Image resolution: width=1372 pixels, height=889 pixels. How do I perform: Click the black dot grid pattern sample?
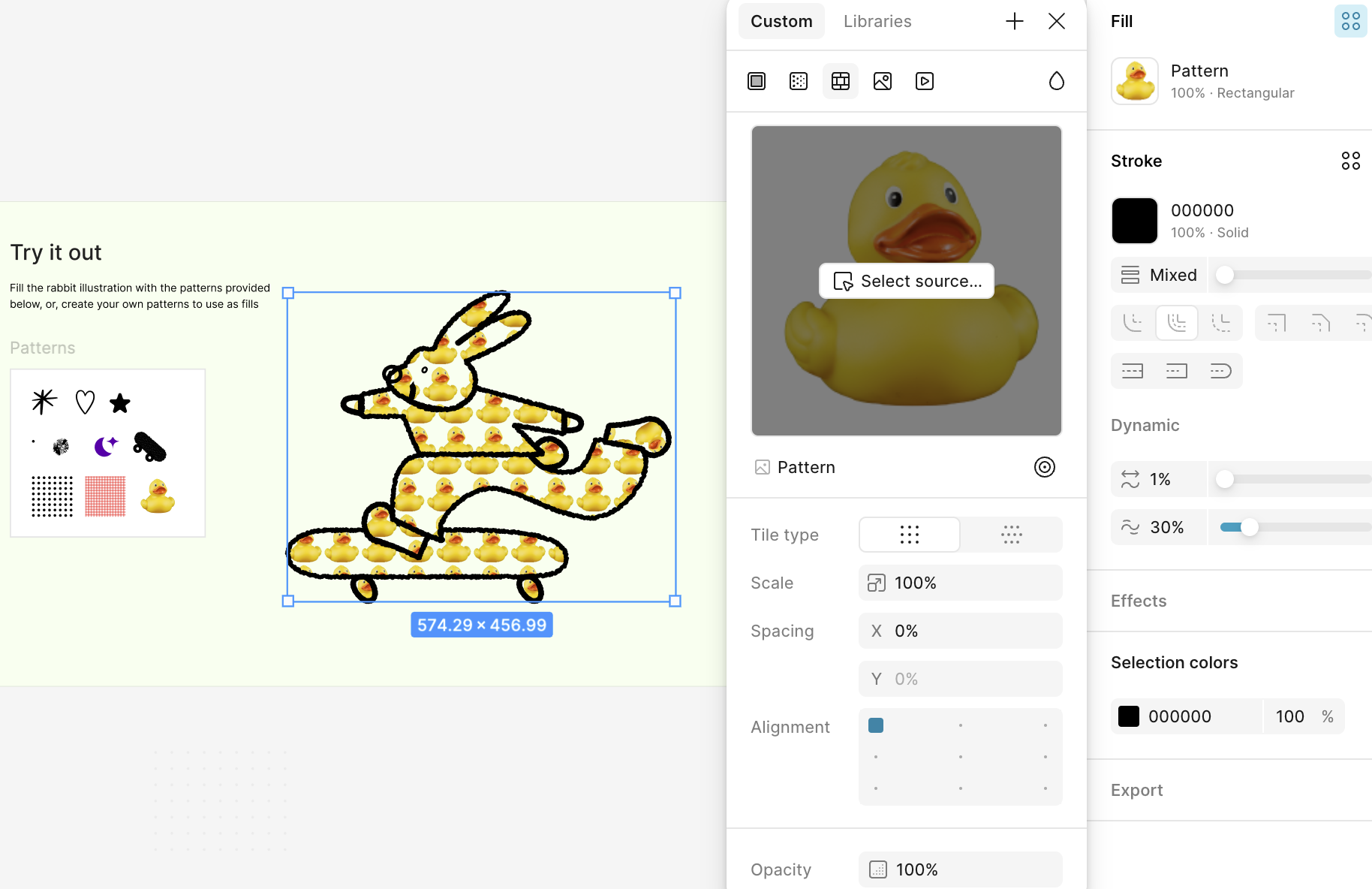pos(52,496)
